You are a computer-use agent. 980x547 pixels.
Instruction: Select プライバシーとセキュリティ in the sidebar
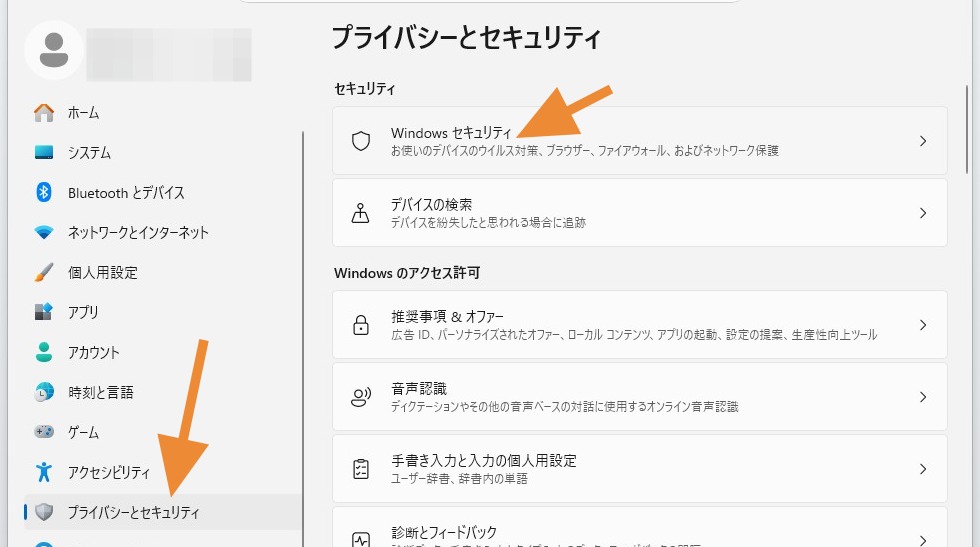tap(162, 512)
